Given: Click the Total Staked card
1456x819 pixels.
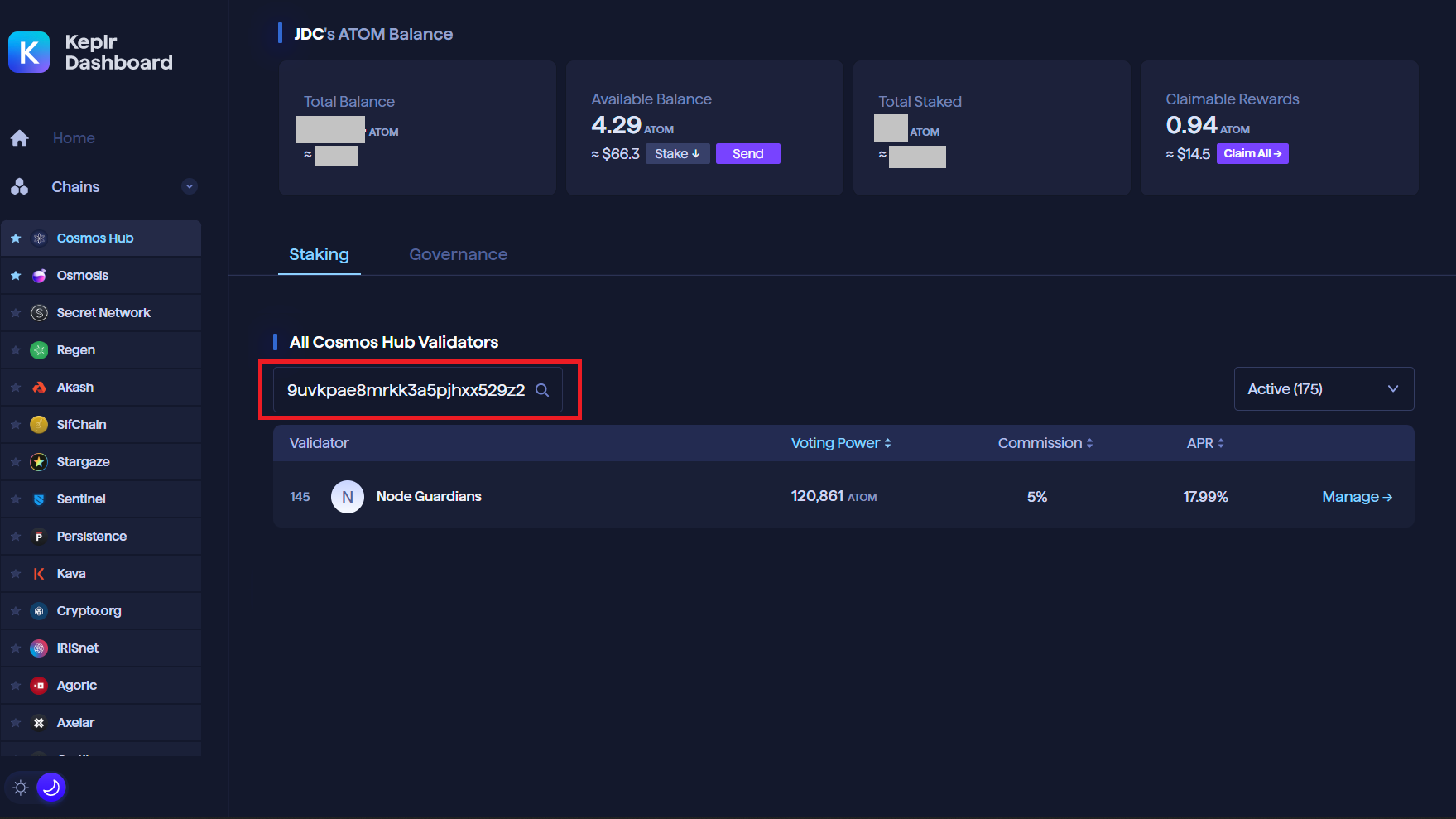Looking at the screenshot, I should coord(992,128).
